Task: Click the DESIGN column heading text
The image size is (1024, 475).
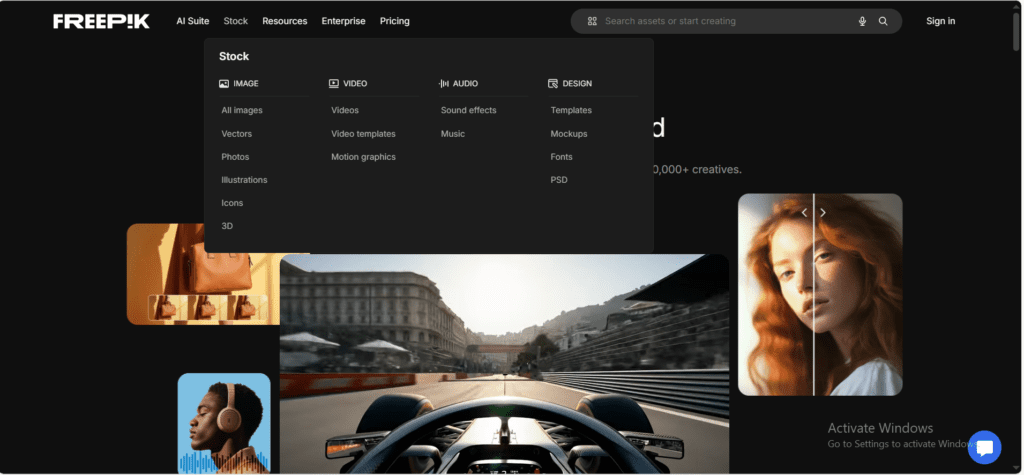Action: (x=577, y=84)
